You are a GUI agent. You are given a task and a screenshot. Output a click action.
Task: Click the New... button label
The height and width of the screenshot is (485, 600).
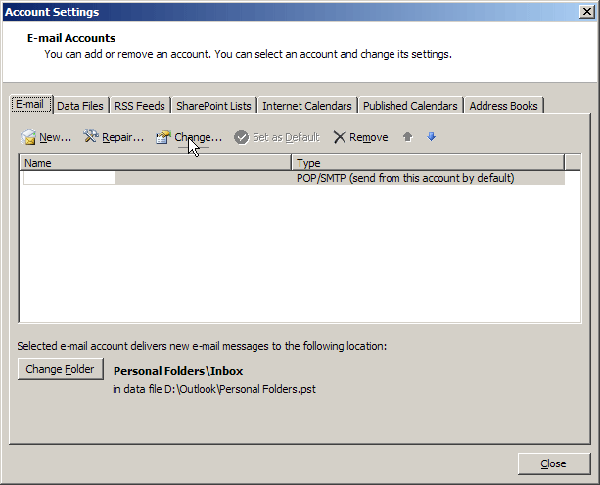(x=55, y=137)
